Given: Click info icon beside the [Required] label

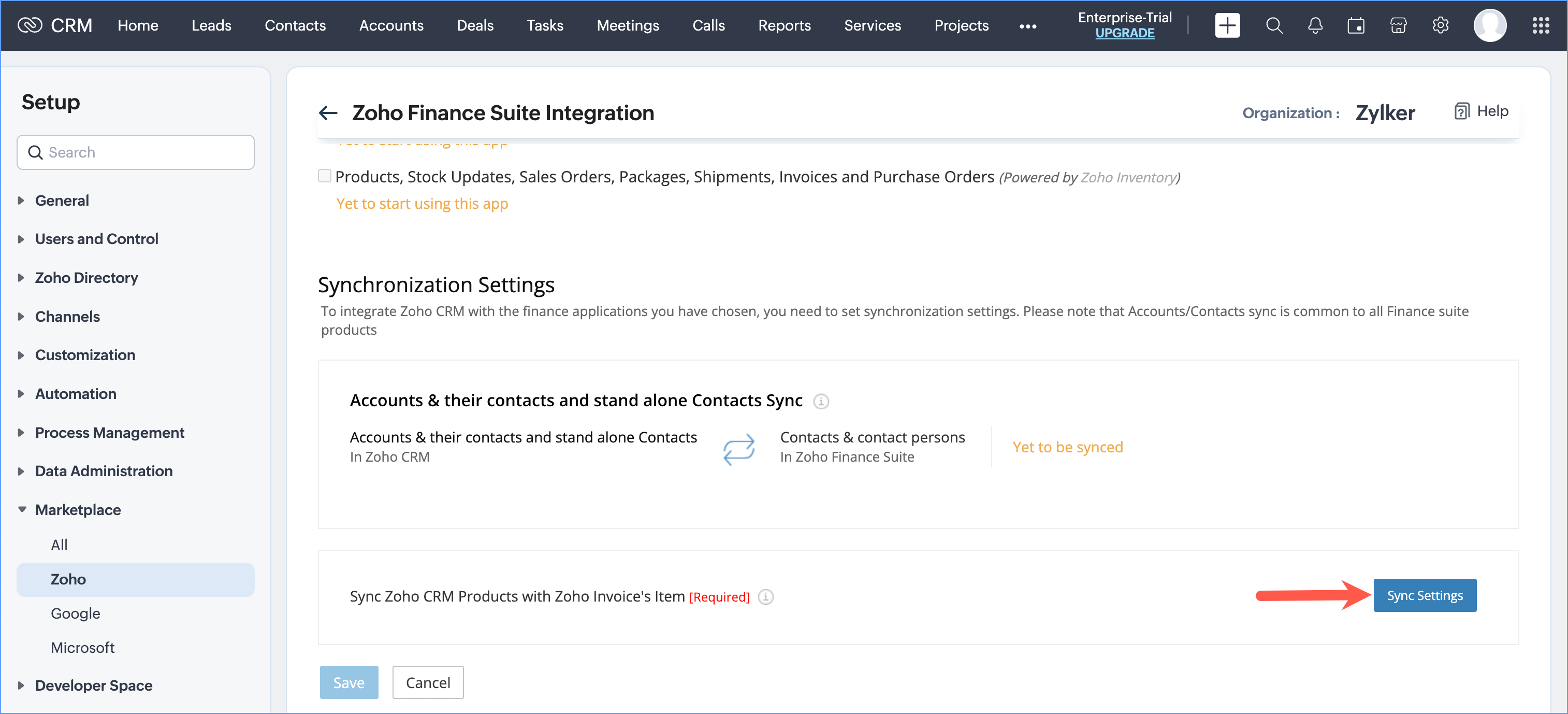Looking at the screenshot, I should (766, 597).
